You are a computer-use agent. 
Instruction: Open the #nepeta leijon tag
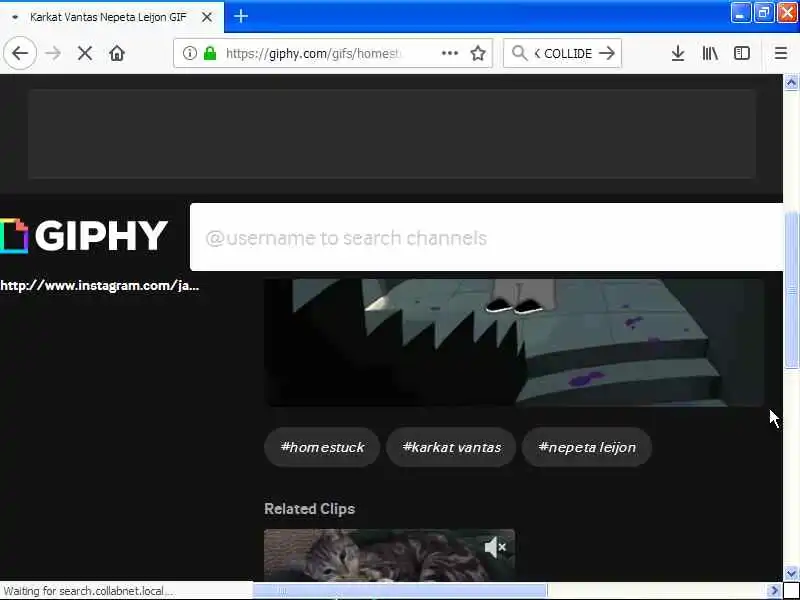(x=587, y=447)
